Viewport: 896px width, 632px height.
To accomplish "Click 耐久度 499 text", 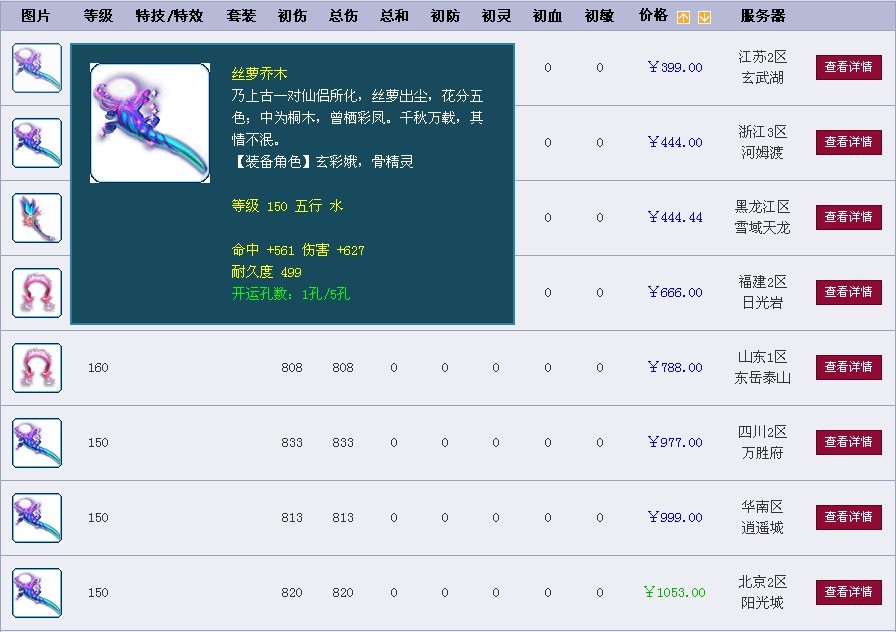I will point(266,272).
